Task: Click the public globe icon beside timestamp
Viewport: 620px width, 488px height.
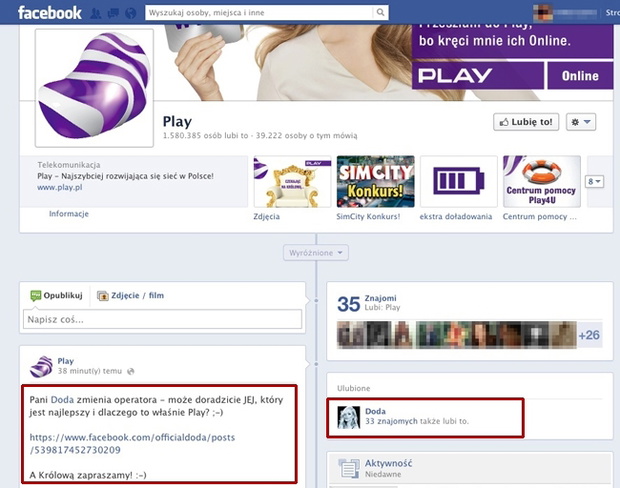Action: click(x=130, y=371)
